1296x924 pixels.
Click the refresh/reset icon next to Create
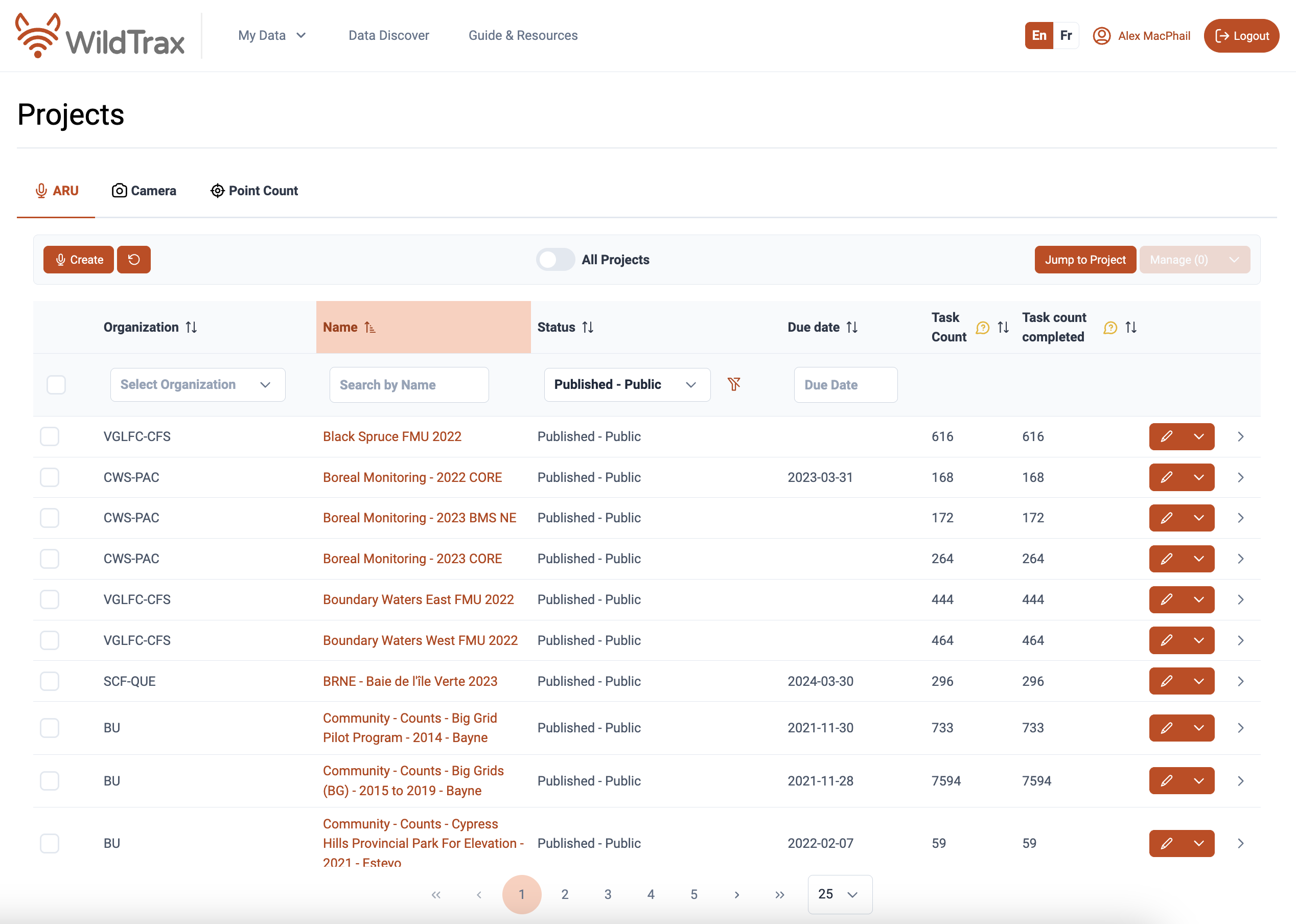134,260
